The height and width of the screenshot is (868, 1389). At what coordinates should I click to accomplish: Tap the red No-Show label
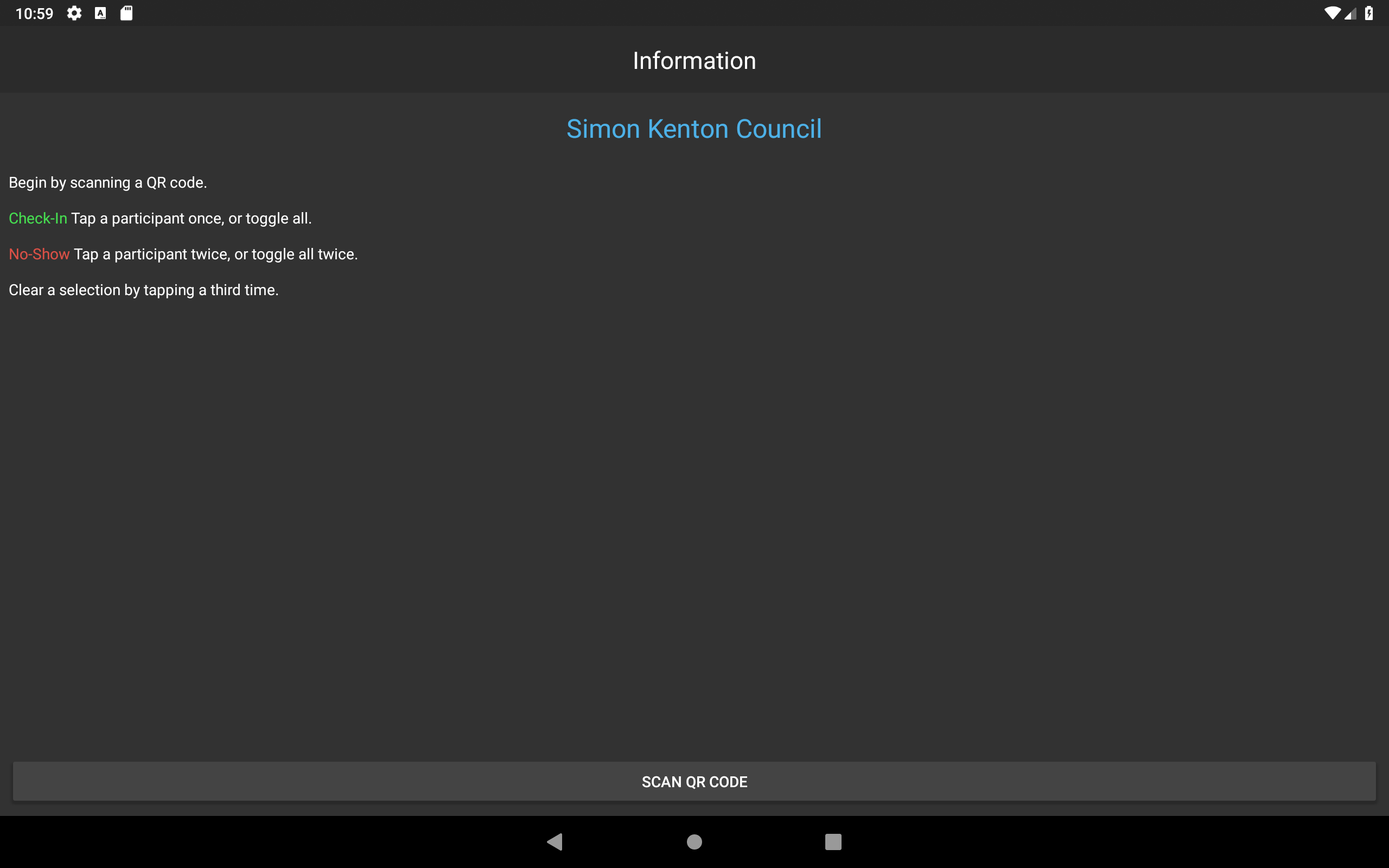tap(39, 254)
